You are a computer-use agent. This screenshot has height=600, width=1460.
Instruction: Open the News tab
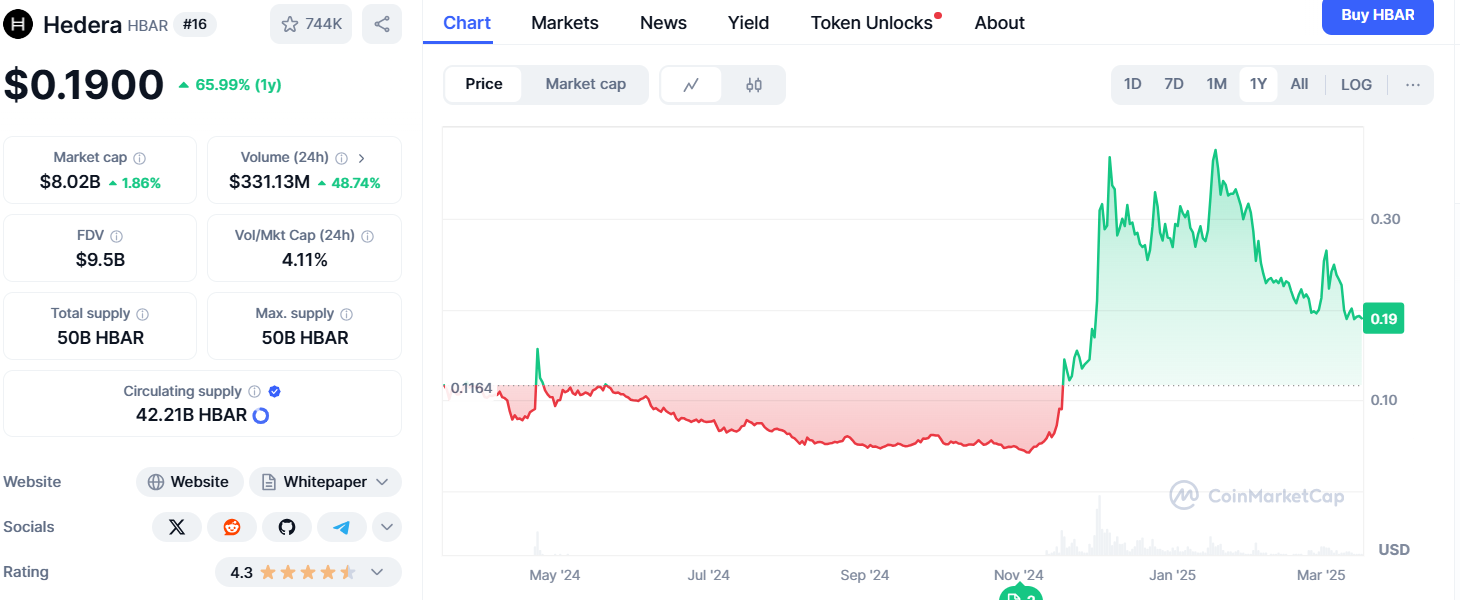click(x=664, y=23)
